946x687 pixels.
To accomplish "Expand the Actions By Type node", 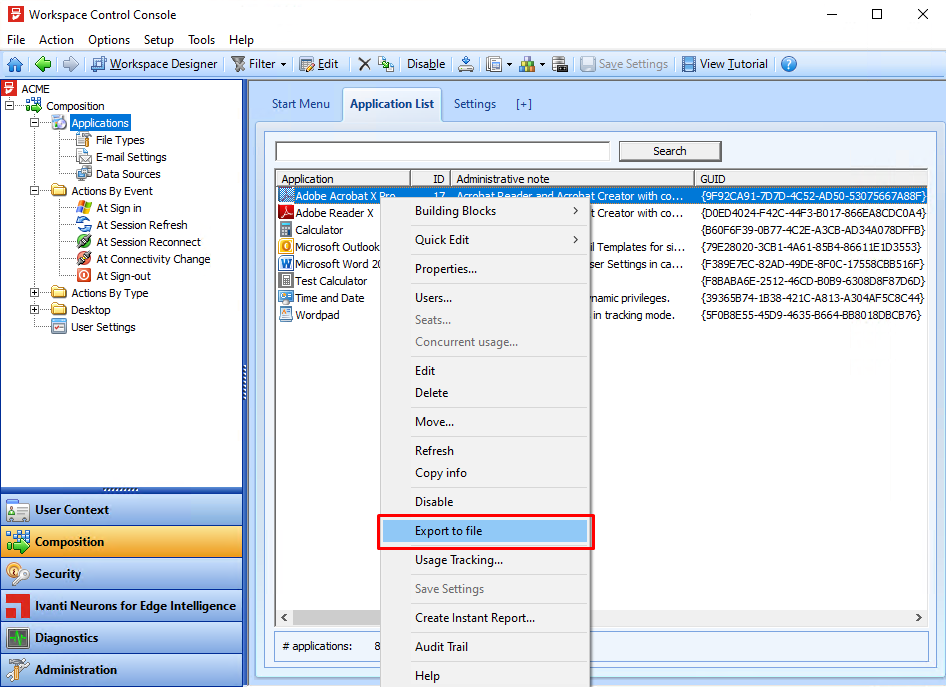I will [34, 293].
